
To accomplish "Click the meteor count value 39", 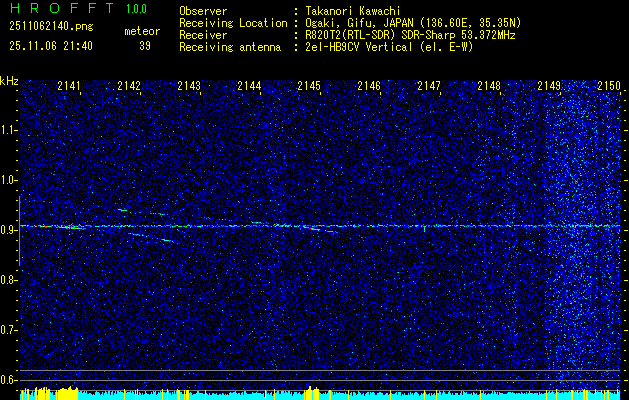I will pos(145,46).
